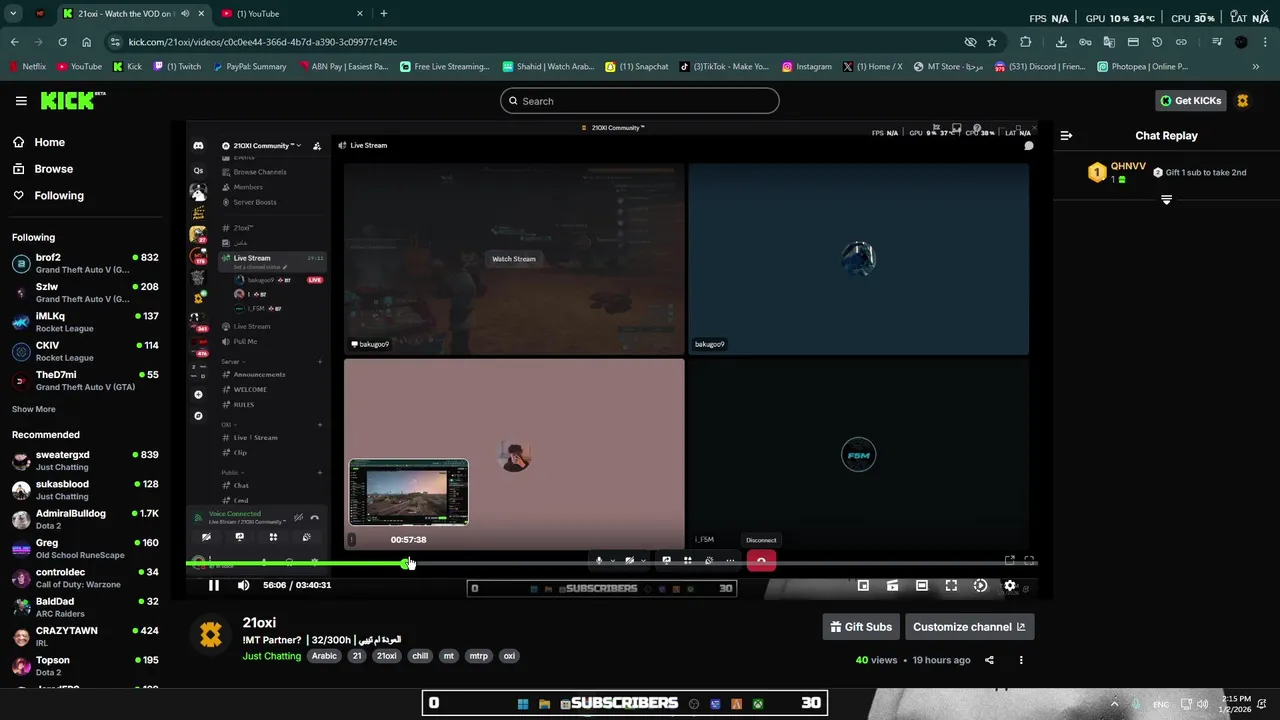The image size is (1280, 720).
Task: Open browser history clock icon
Action: point(1157,42)
